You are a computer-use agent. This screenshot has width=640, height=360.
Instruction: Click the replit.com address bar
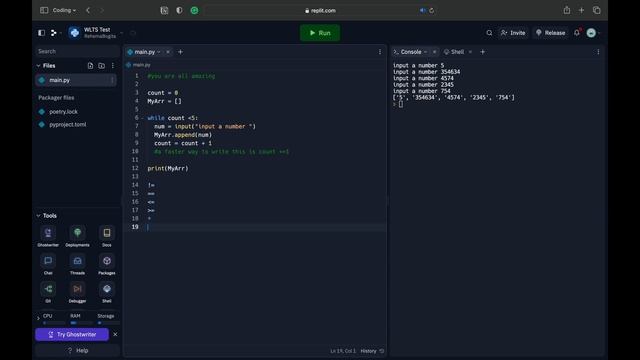coord(320,11)
